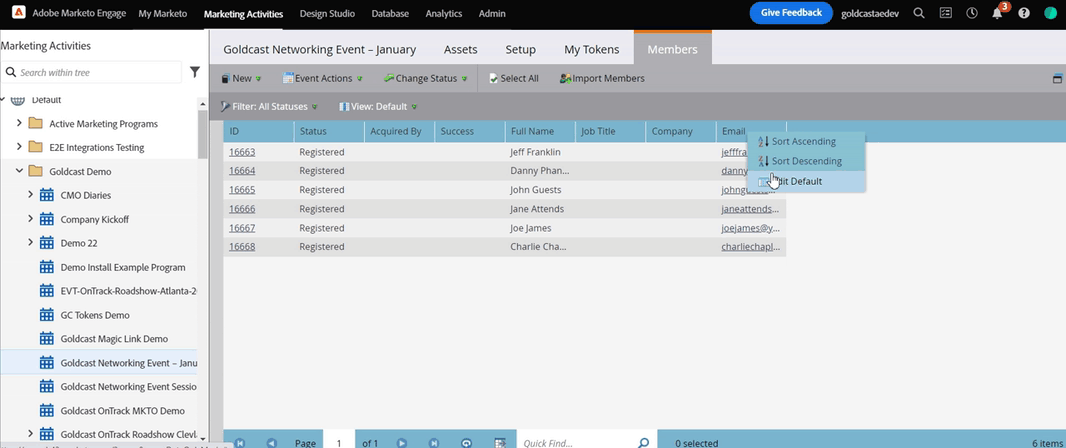The height and width of the screenshot is (448, 1066).
Task: Focus the Search within tree field
Action: click(92, 72)
